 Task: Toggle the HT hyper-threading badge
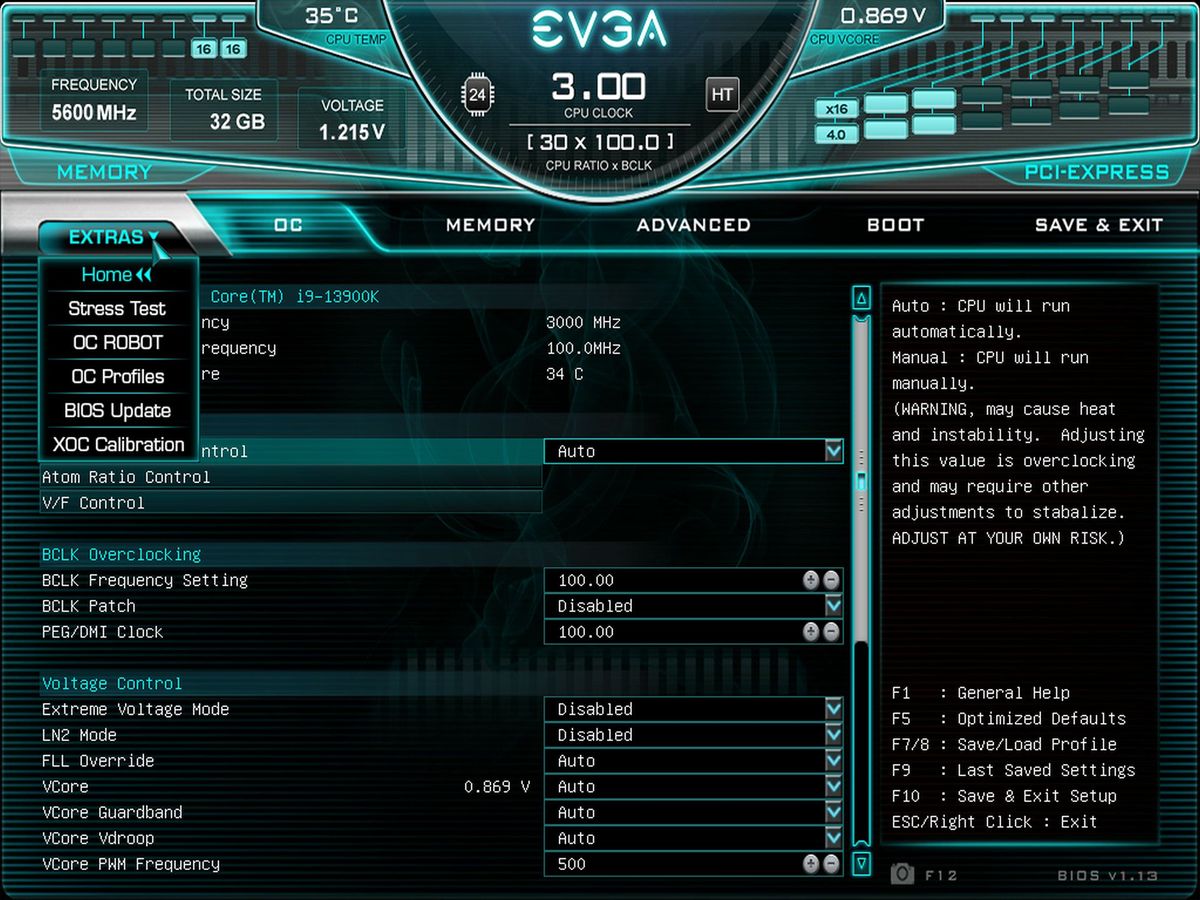click(721, 95)
